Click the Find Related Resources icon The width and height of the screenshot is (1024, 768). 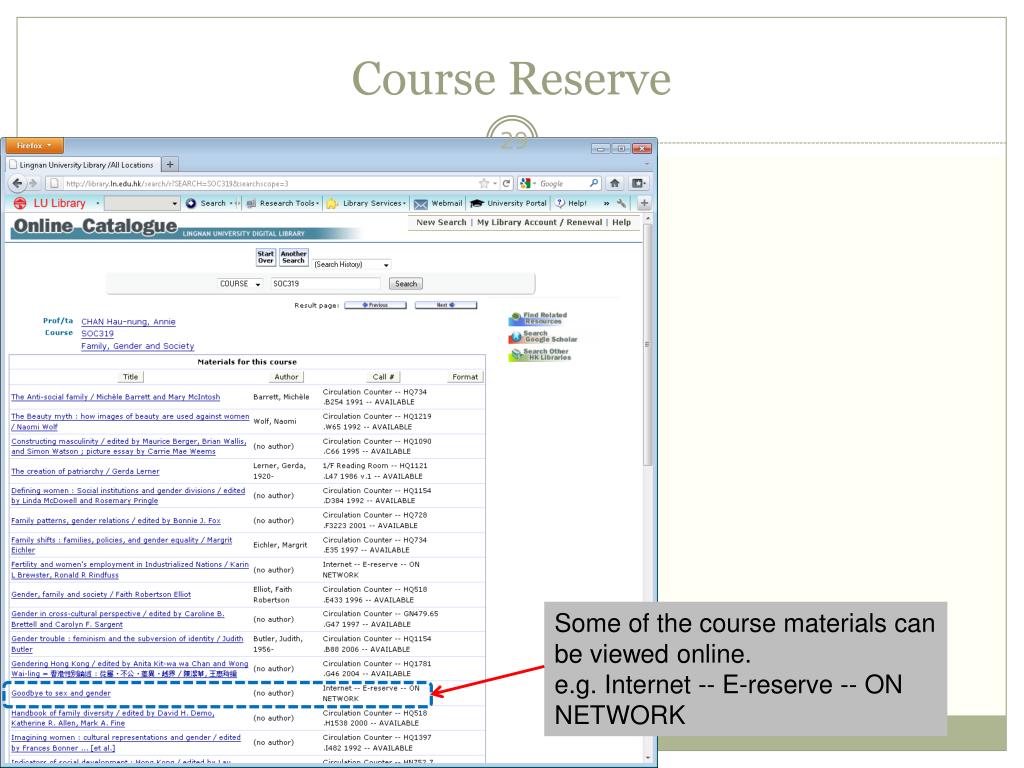[537, 319]
